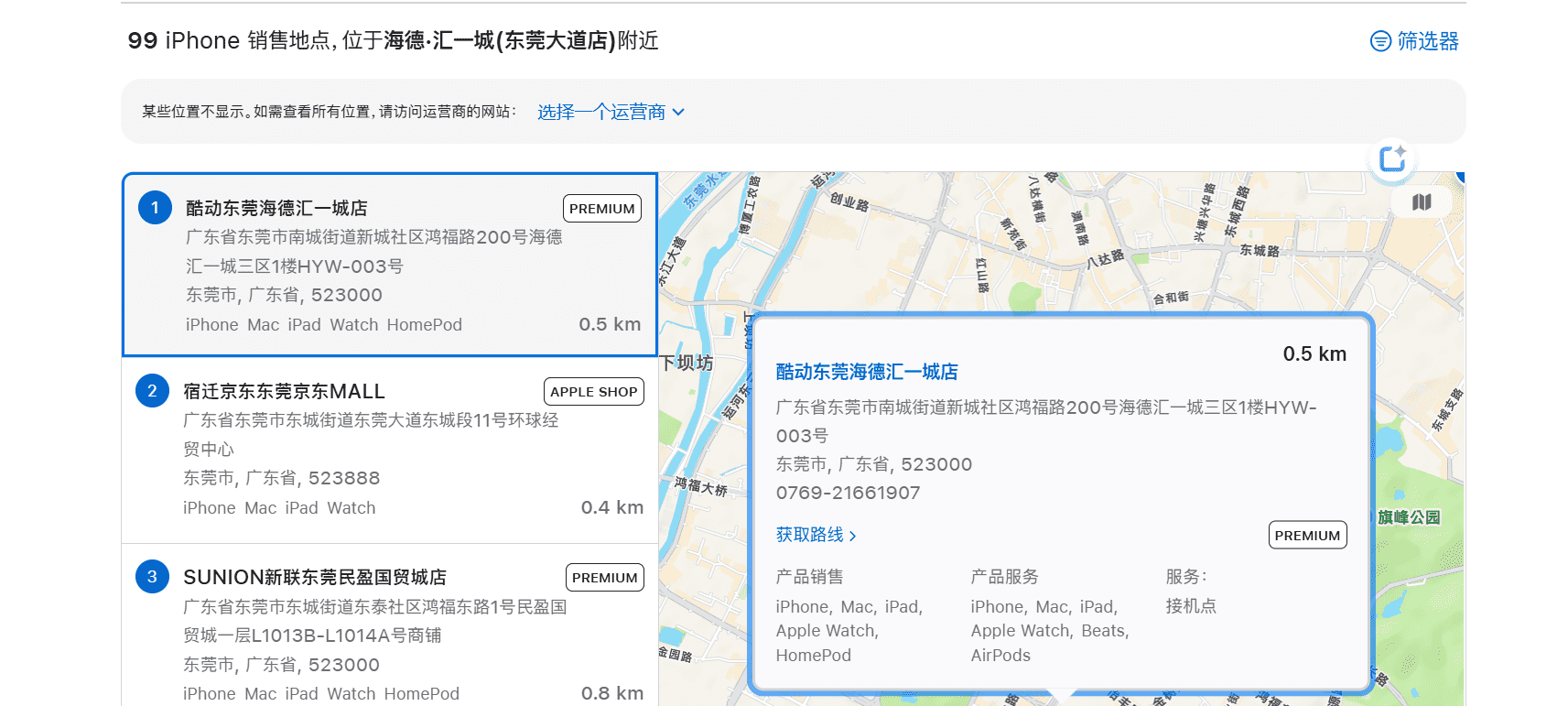The width and height of the screenshot is (1568, 706).
Task: Open the 酷动东莞海德汇一城店 title link in popup
Action: pos(866,372)
